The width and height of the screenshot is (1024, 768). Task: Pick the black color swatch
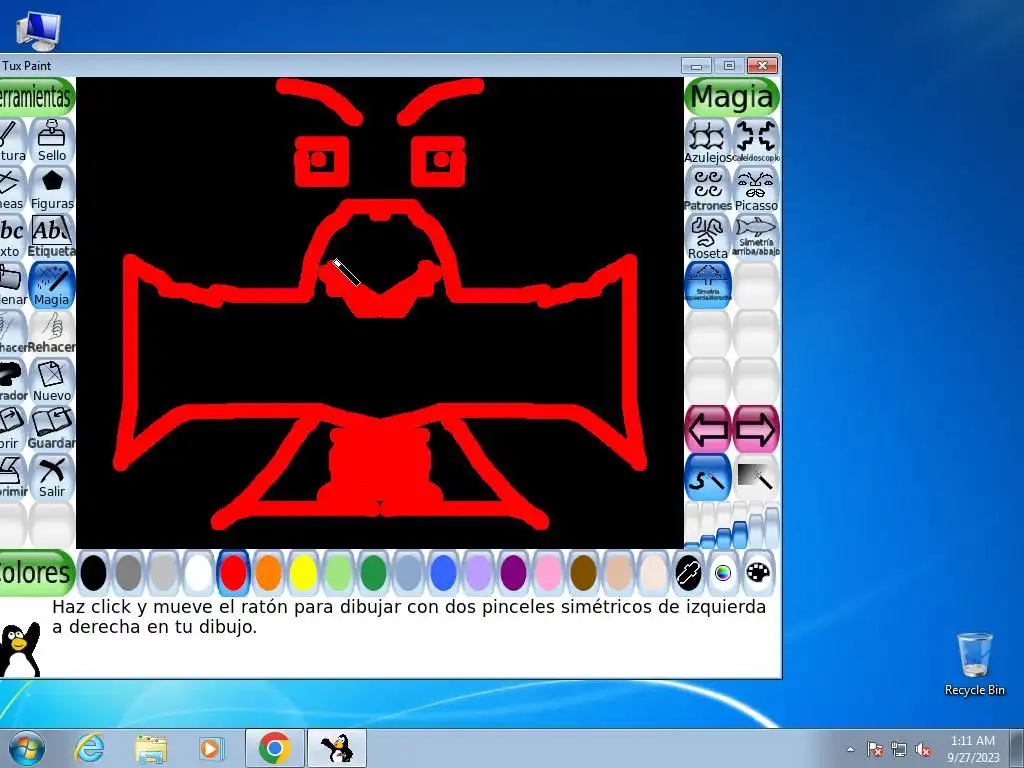93,573
